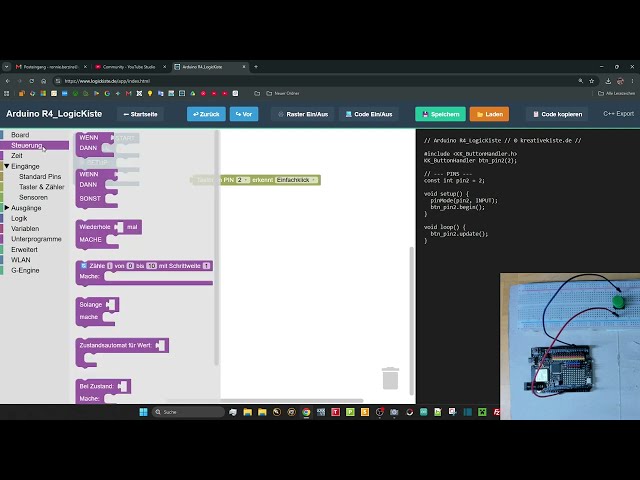Click the taskbar Suche search field
This screenshot has width=640, height=480.
tap(188, 412)
